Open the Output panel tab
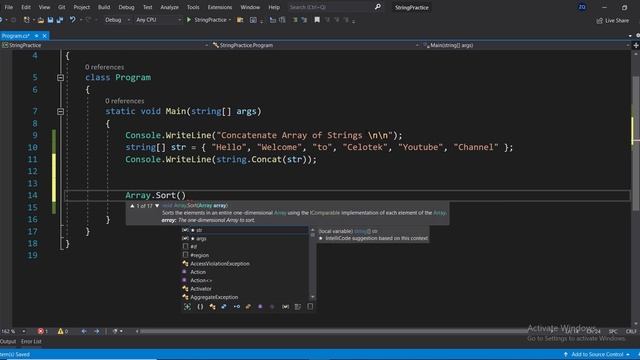This screenshot has width=640, height=360. coord(8,342)
